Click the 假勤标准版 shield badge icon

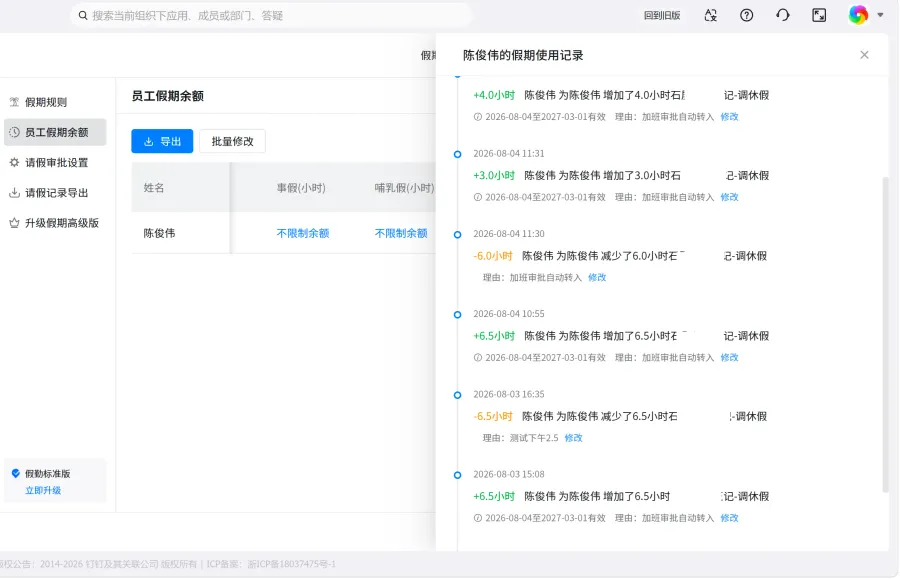15,473
